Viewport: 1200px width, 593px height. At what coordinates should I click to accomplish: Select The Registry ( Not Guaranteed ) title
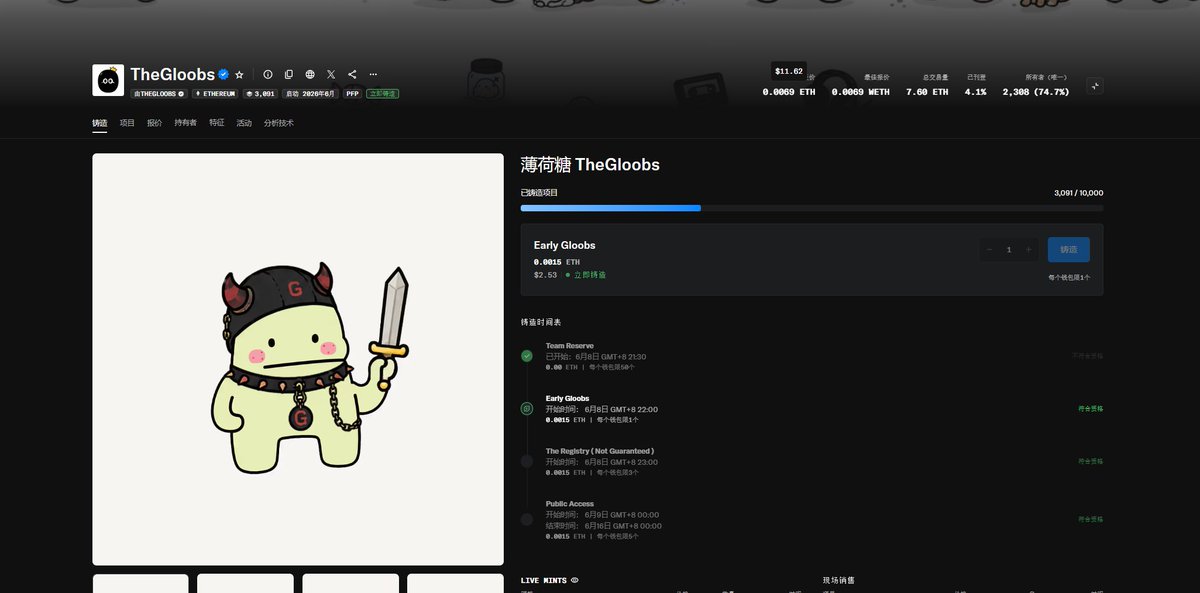pyautogui.click(x=600, y=451)
